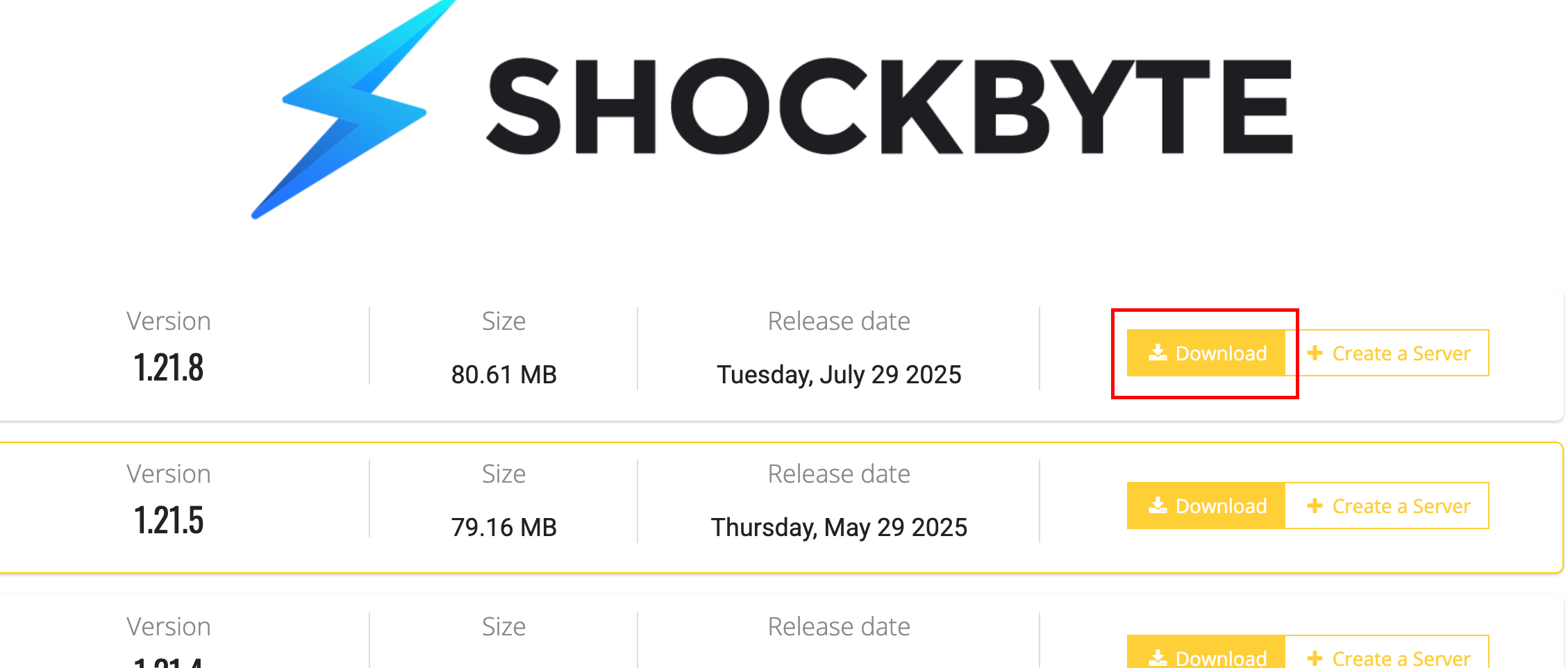Open Create a Server for version 1.21.5
Viewport: 1568px width, 668px height.
(1401, 506)
